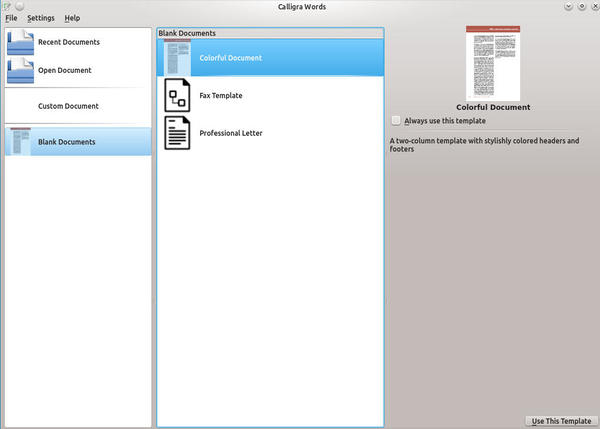Screen dimensions: 600x429
Task: Maximize the Calligra Words window
Action: click(582, 6)
